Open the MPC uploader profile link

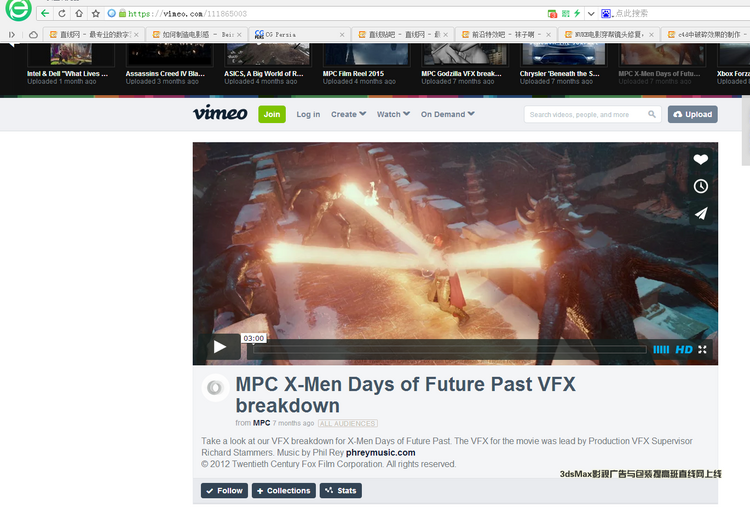261,423
